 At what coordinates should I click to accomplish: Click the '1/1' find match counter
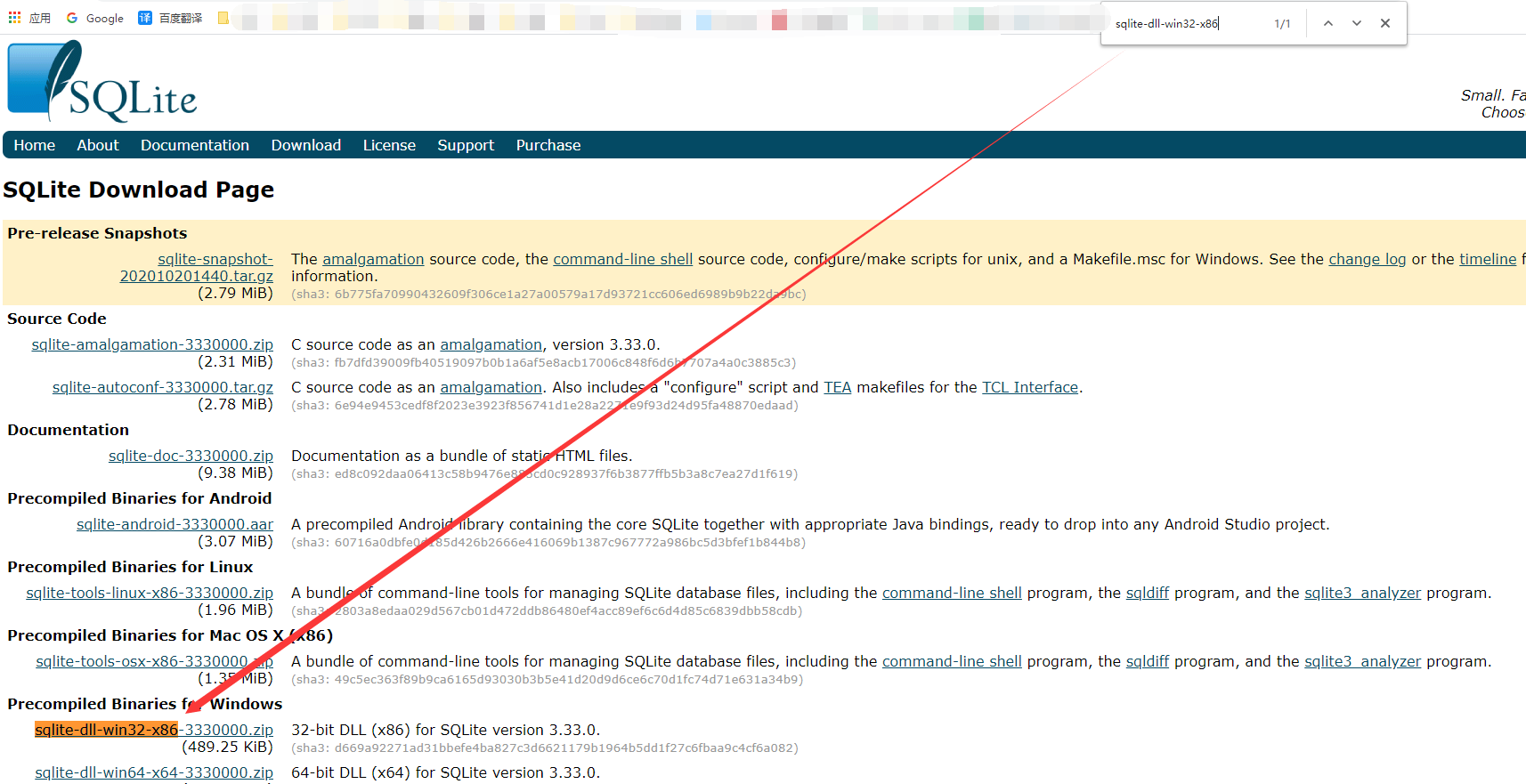[x=1282, y=23]
